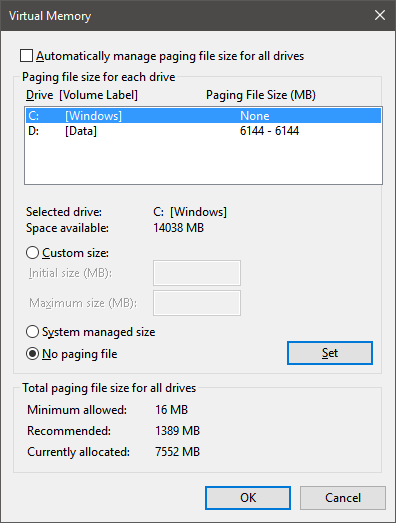396x523 pixels.
Task: Focus the Maximum size (MB) input field
Action: (x=197, y=303)
